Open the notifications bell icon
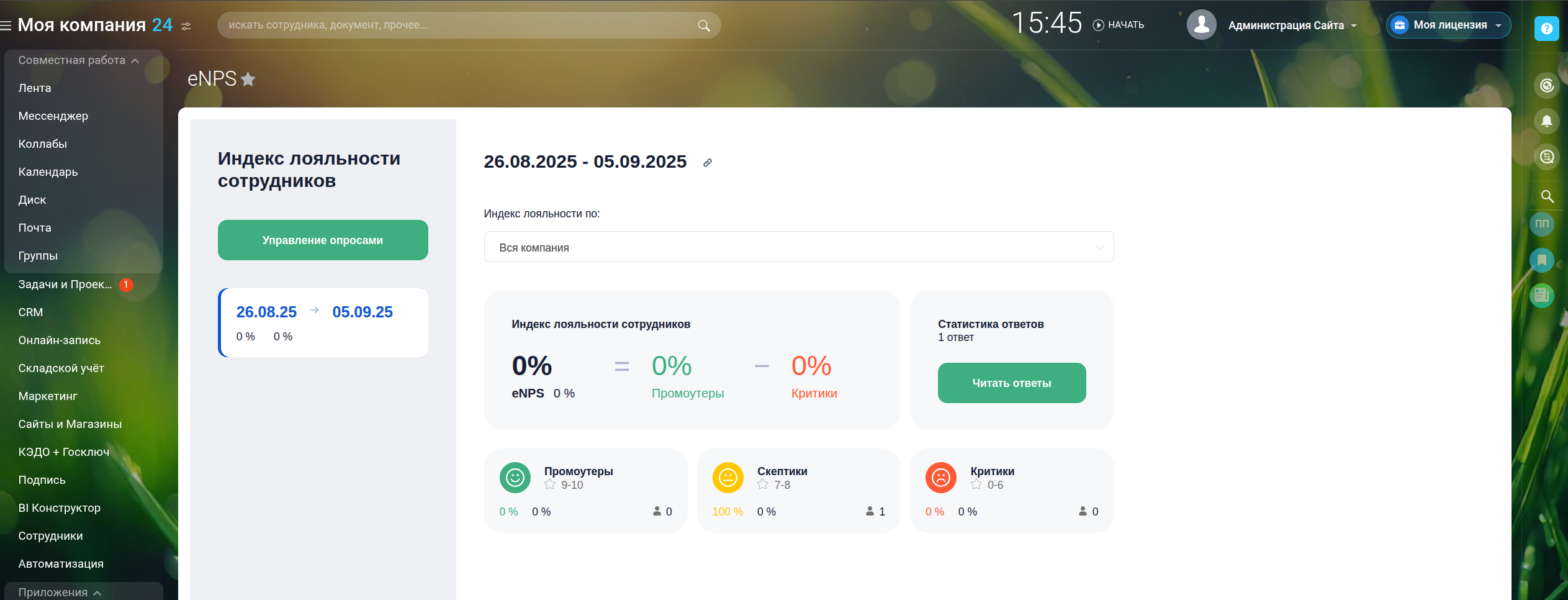Screen dimensions: 1568x600 [1546, 120]
